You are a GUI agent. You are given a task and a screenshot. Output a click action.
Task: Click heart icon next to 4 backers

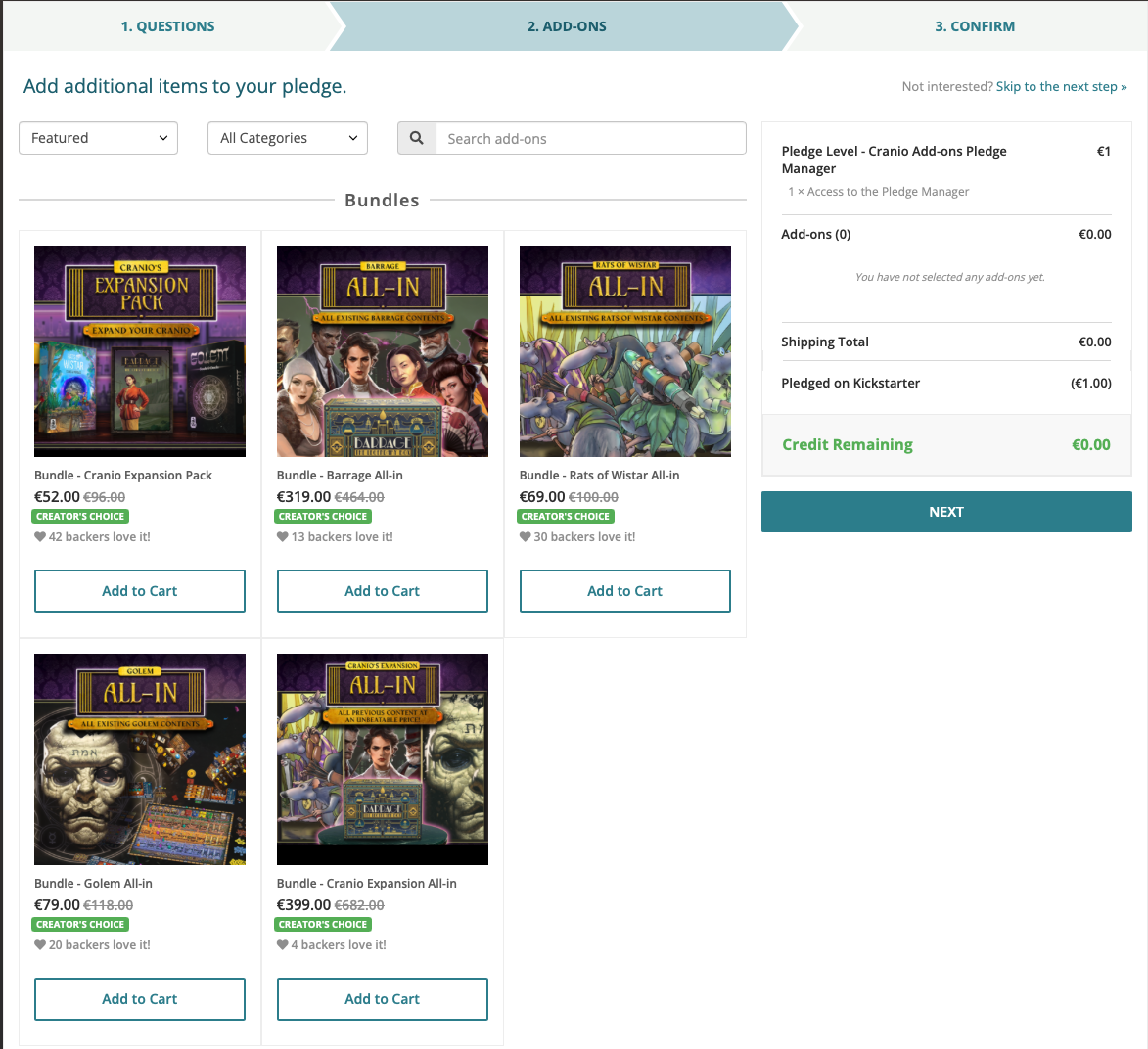(283, 945)
